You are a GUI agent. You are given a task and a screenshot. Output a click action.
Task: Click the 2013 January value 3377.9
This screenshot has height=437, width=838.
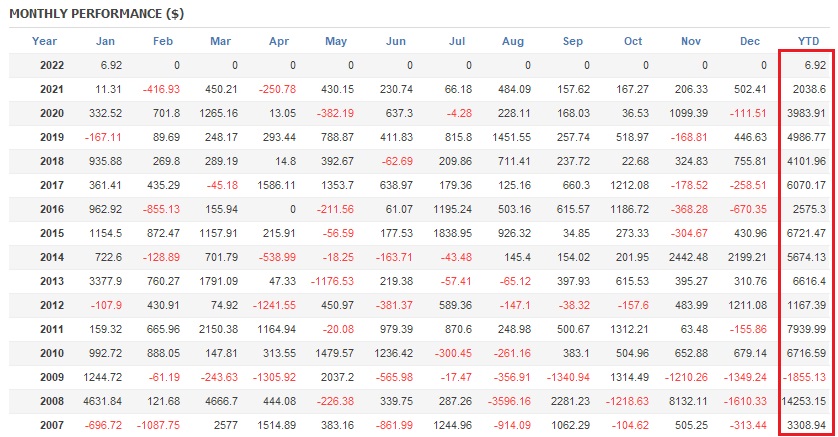(105, 281)
